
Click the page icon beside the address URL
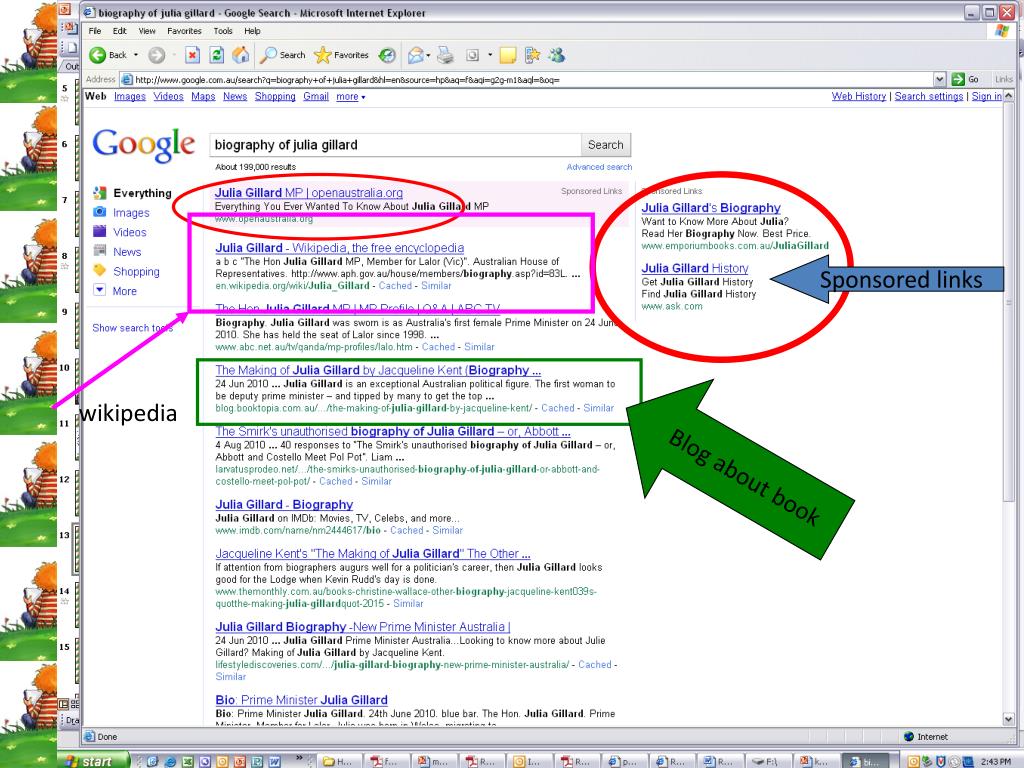click(127, 80)
